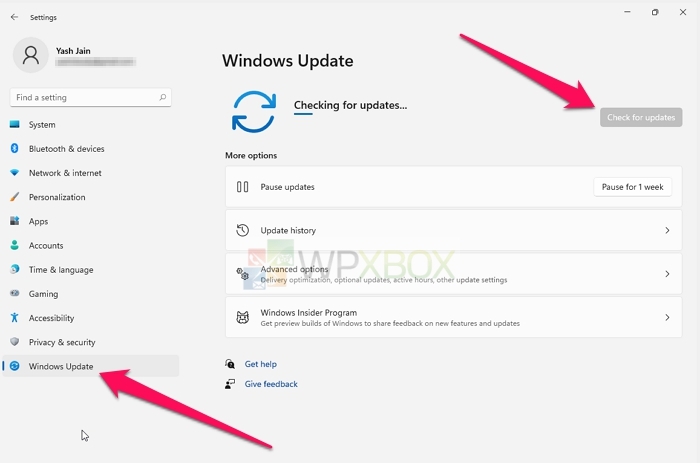This screenshot has height=463, width=700.
Task: Select Apps in the sidebar
Action: 91,221
